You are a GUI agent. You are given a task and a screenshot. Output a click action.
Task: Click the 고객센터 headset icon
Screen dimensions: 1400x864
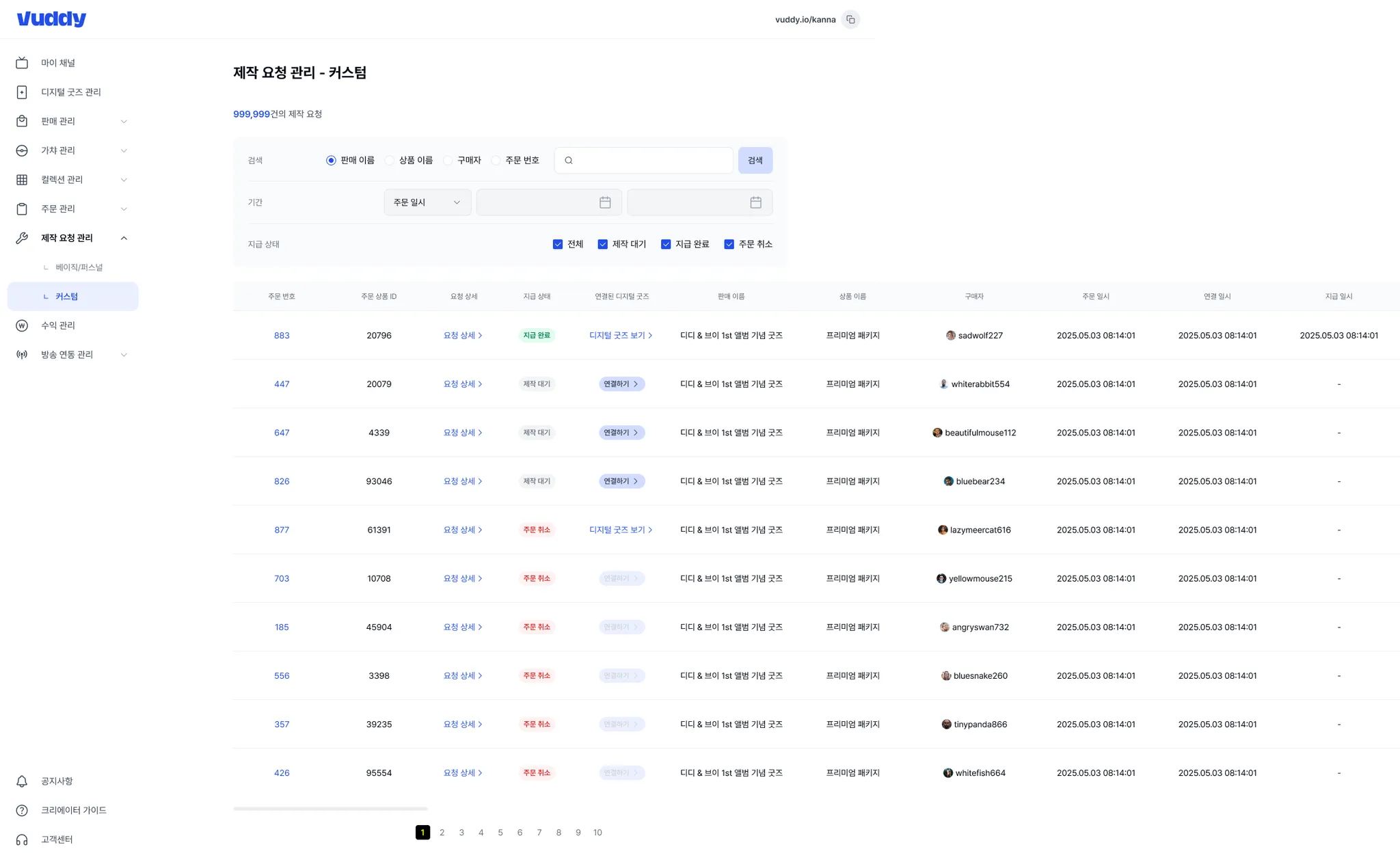pos(22,839)
